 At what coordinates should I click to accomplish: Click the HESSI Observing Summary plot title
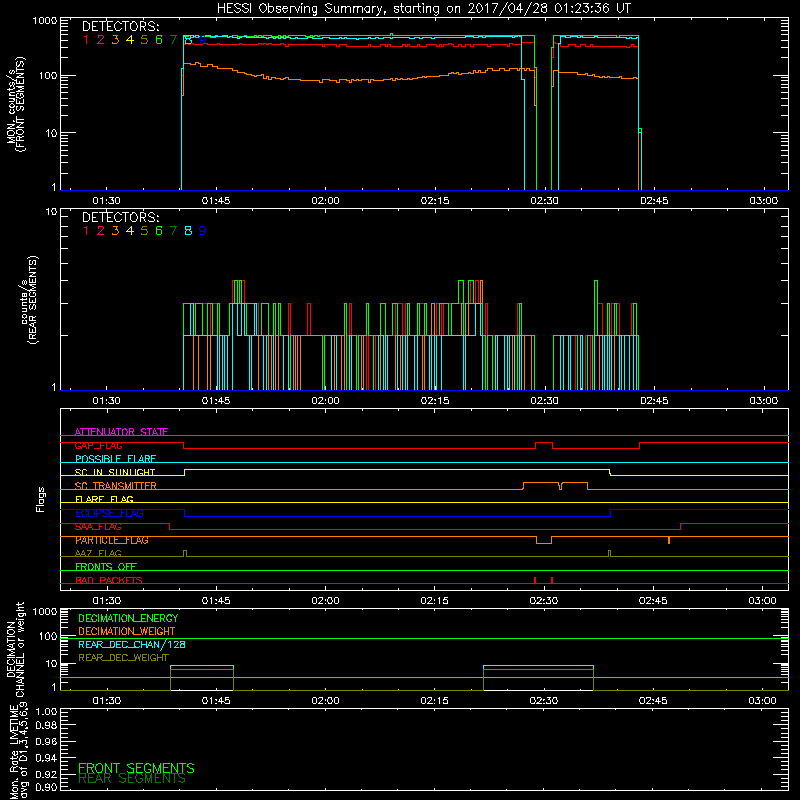pos(423,9)
